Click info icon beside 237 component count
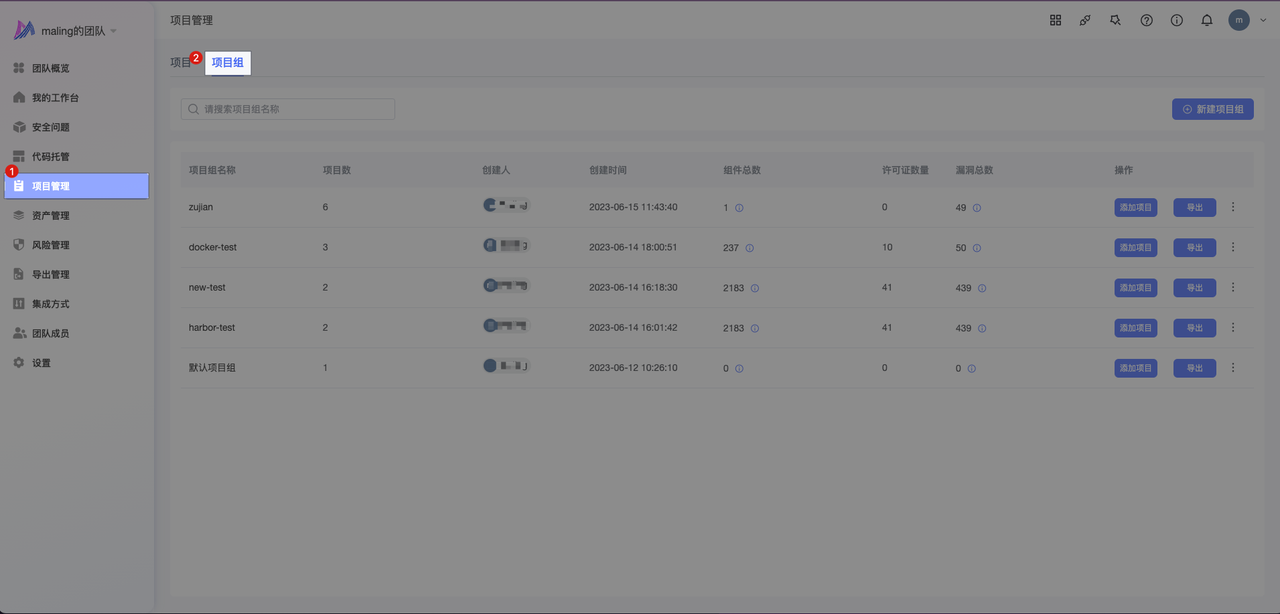 749,248
